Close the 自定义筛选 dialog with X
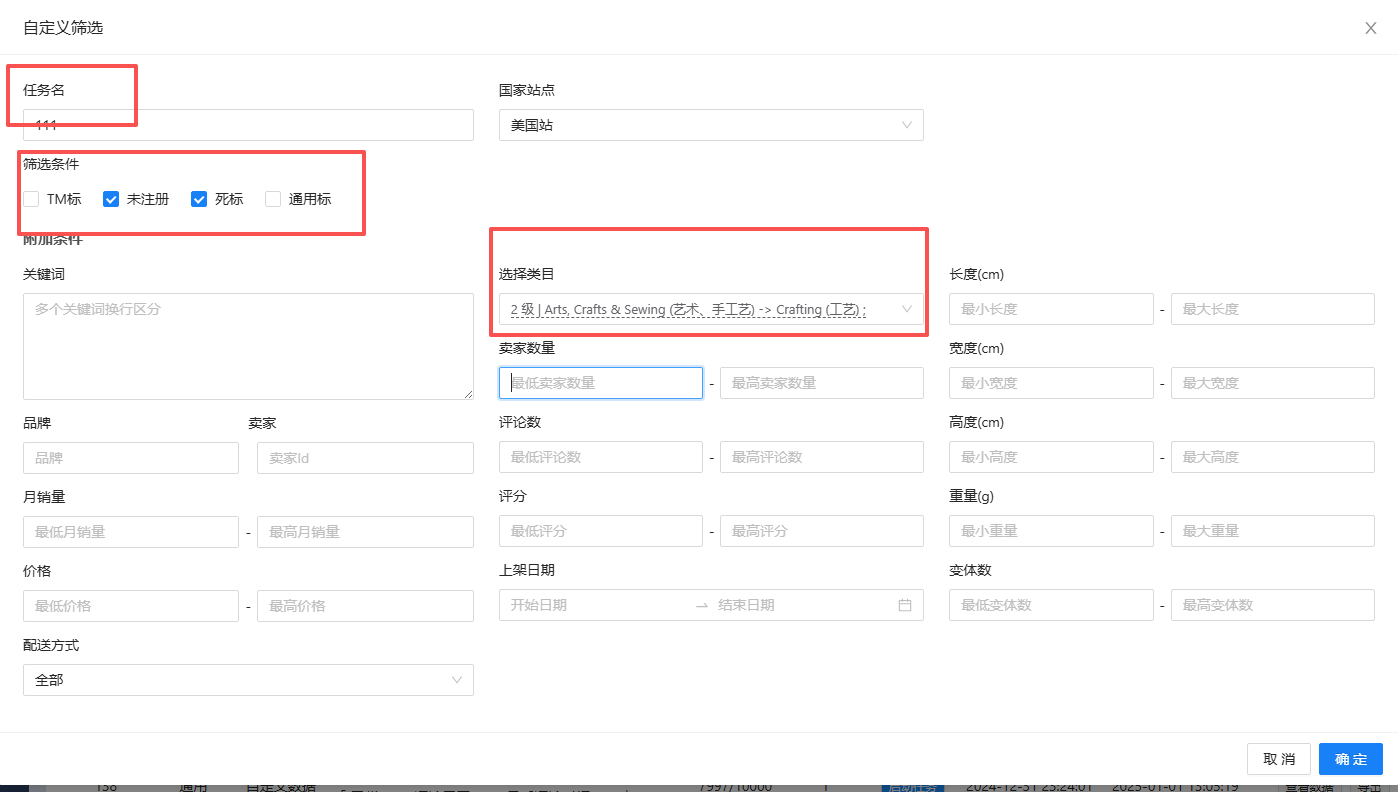The height and width of the screenshot is (792, 1398). pos(1370,28)
